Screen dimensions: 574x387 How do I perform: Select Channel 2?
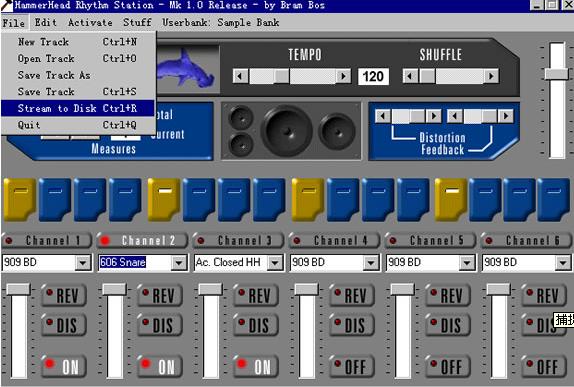[142, 241]
